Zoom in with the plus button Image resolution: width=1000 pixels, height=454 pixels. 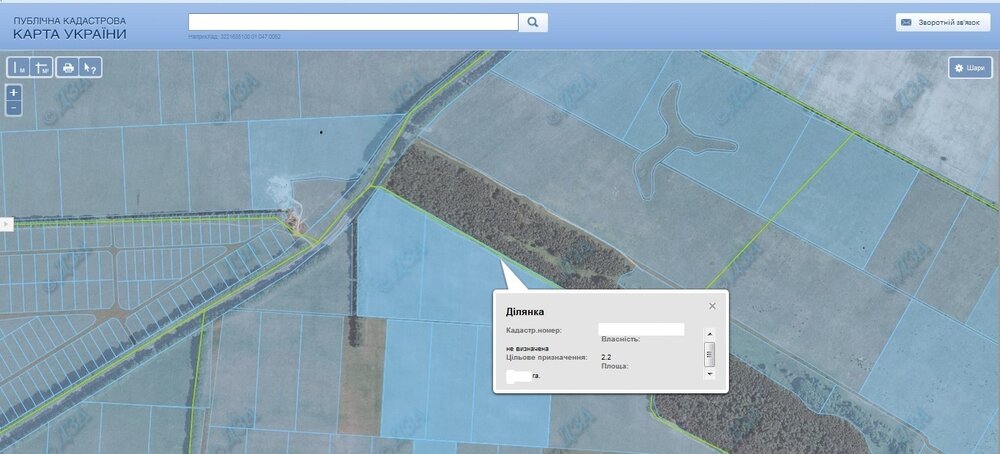14,92
